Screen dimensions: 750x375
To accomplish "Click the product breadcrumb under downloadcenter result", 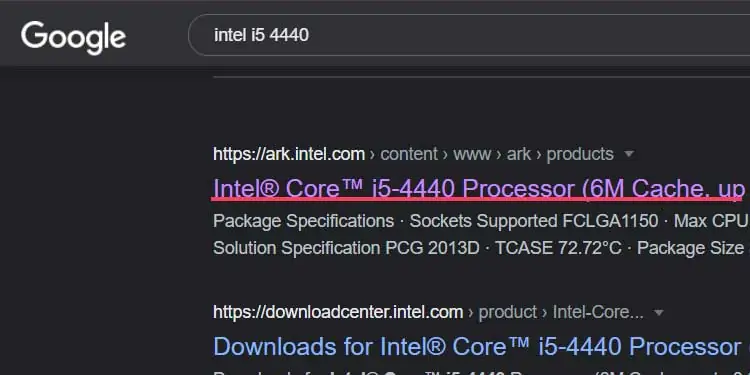I will pyautogui.click(x=507, y=313).
